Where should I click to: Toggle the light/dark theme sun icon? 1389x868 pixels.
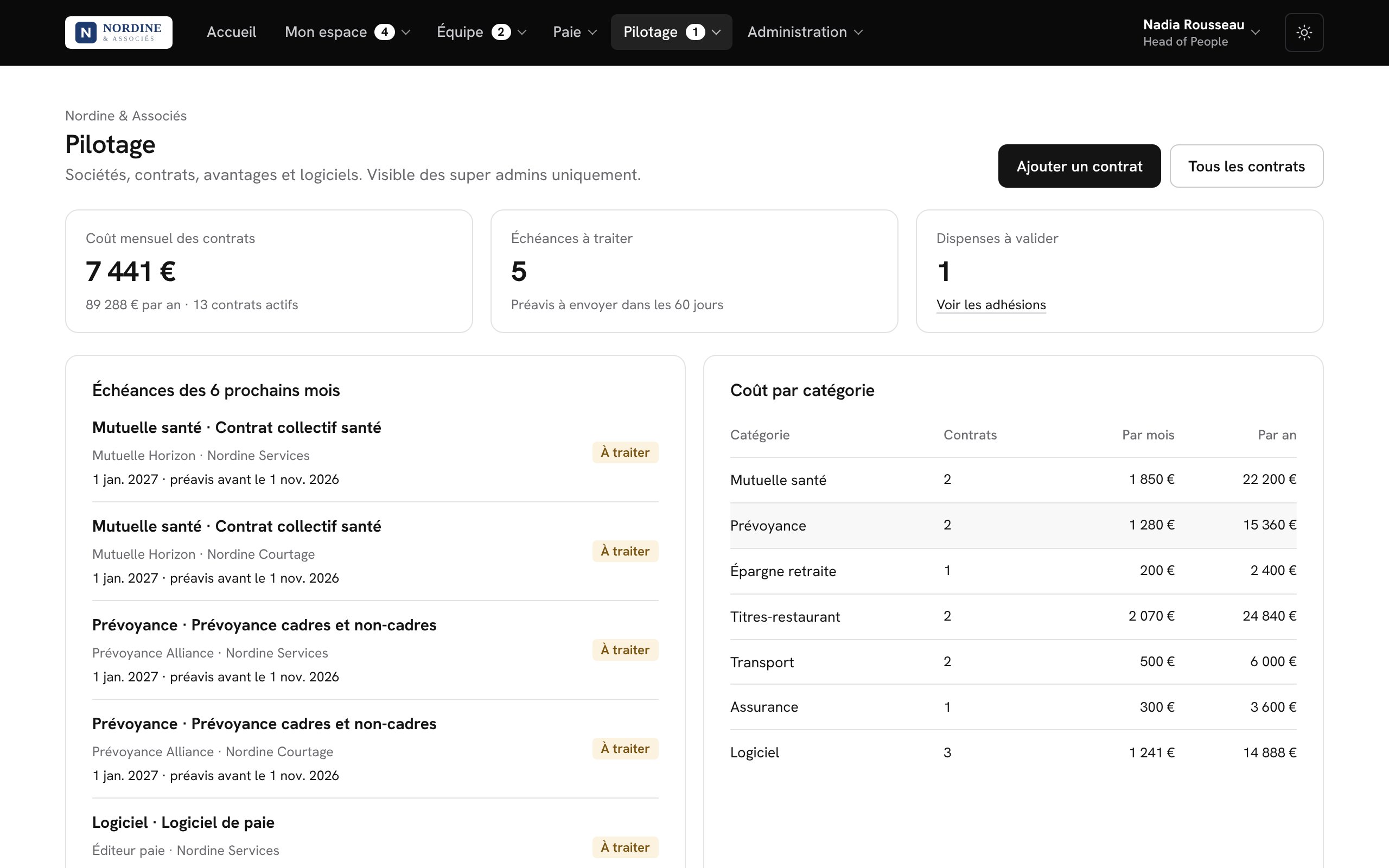tap(1303, 32)
